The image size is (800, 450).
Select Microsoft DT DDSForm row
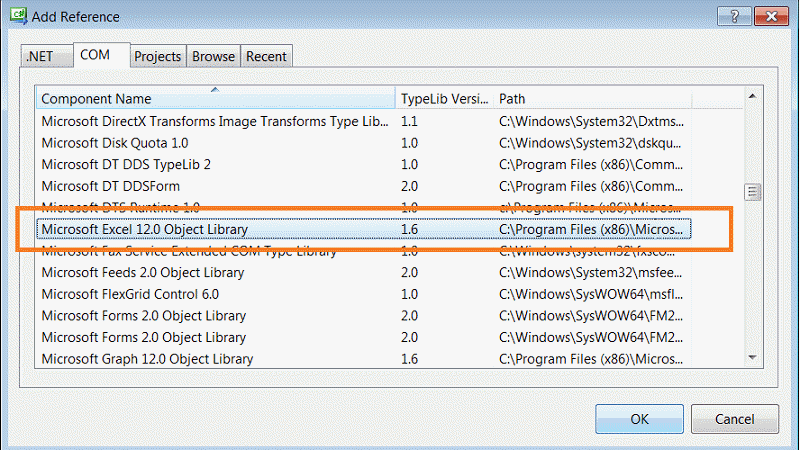pyautogui.click(x=364, y=186)
